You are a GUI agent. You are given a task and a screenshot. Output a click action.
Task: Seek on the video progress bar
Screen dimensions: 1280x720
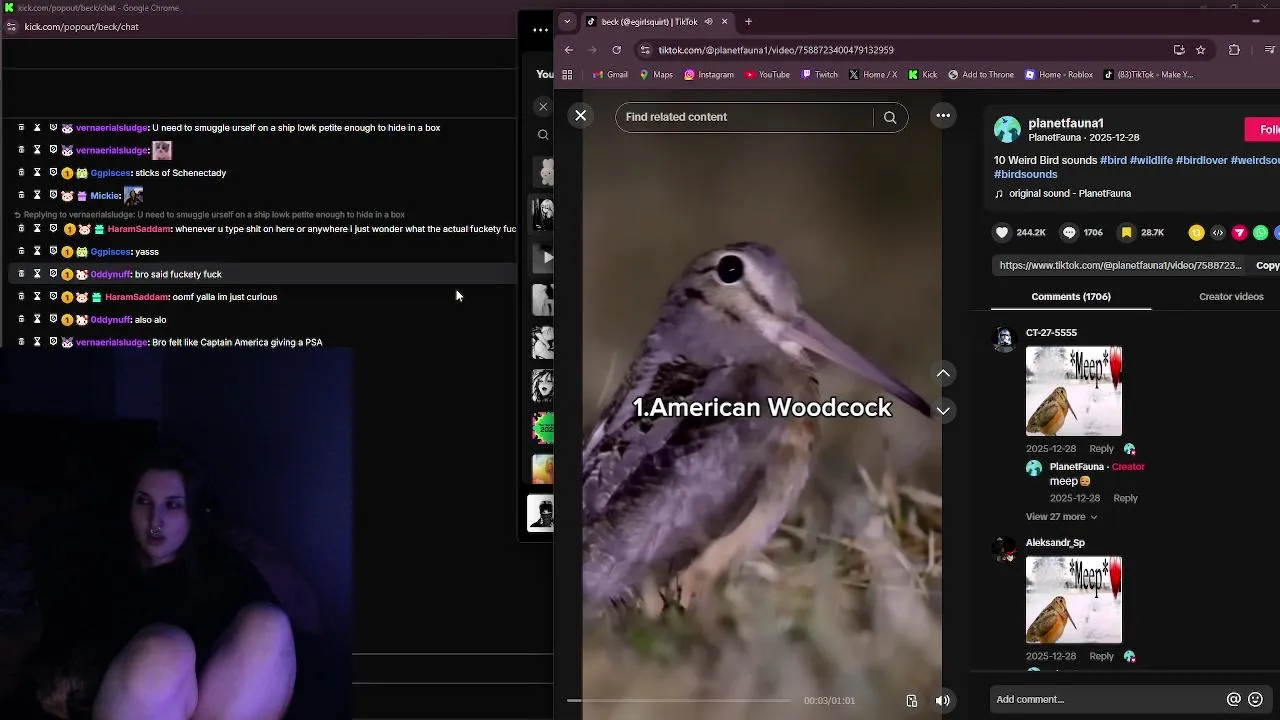click(678, 700)
